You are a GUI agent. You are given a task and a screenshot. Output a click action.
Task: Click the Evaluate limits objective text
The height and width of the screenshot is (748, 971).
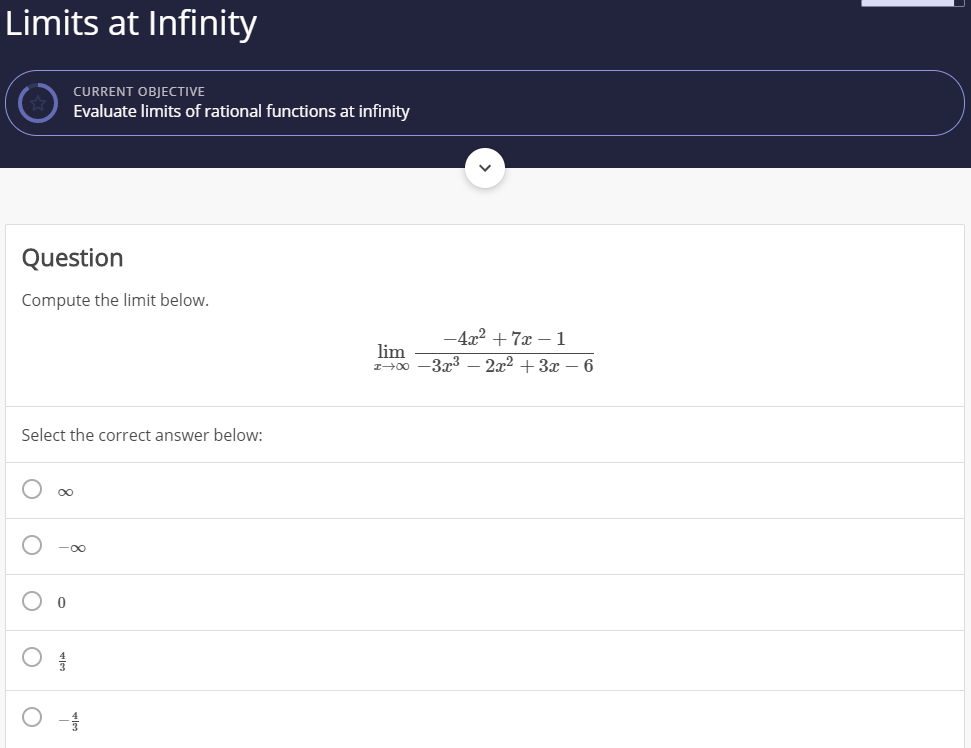[240, 111]
